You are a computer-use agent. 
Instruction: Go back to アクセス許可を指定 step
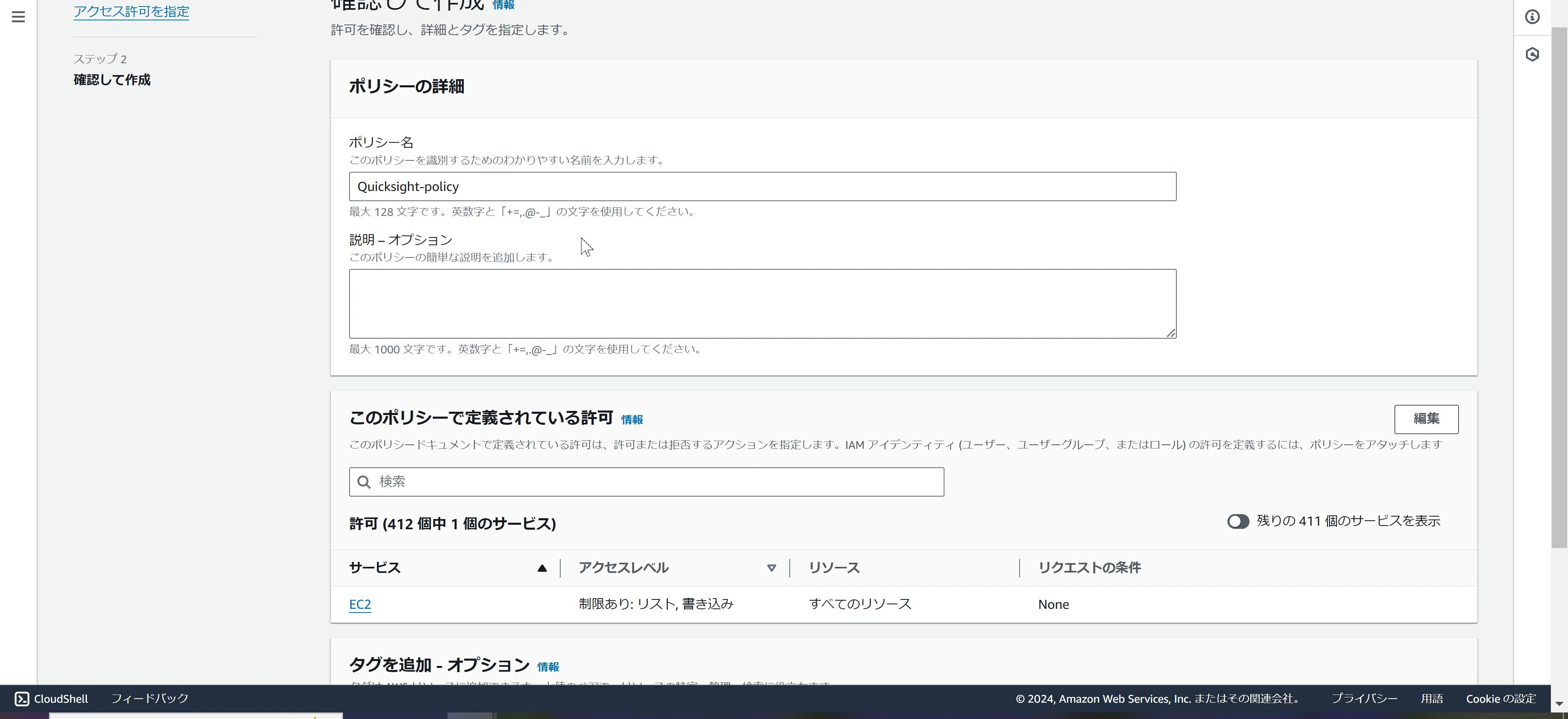[x=131, y=11]
